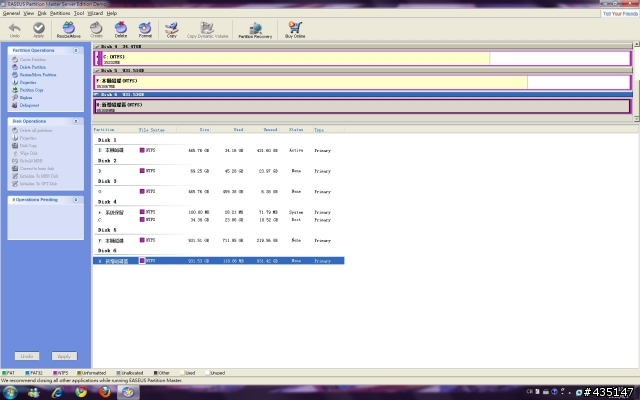Sort by the Type column header
The image size is (640, 400).
pos(329,130)
